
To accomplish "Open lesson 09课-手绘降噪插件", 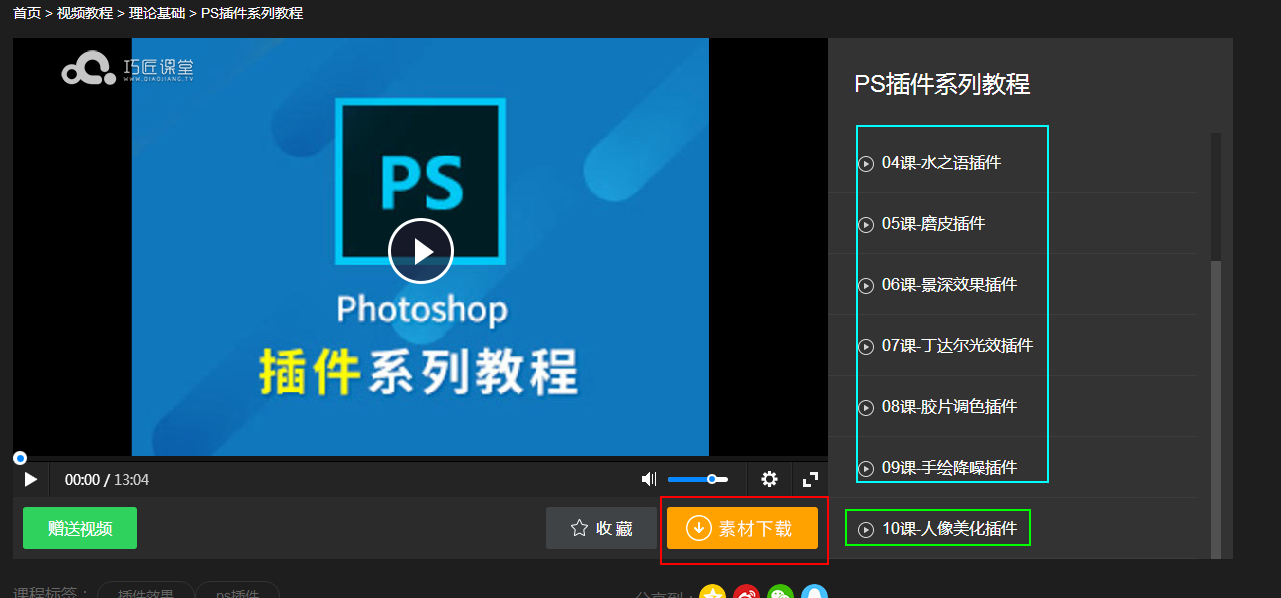I will click(949, 468).
